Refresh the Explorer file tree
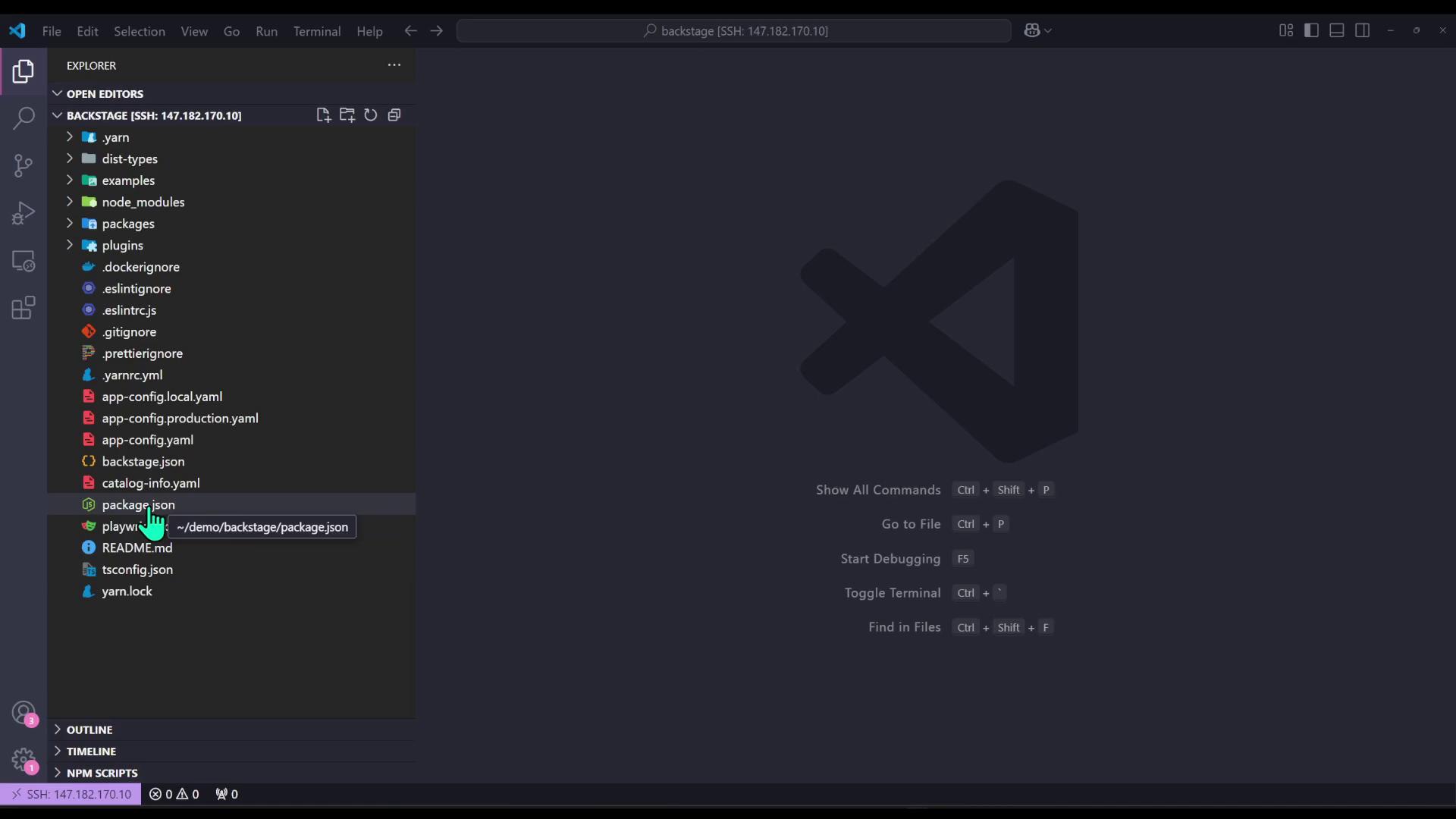Screen dimensions: 1456x819 click(x=371, y=115)
